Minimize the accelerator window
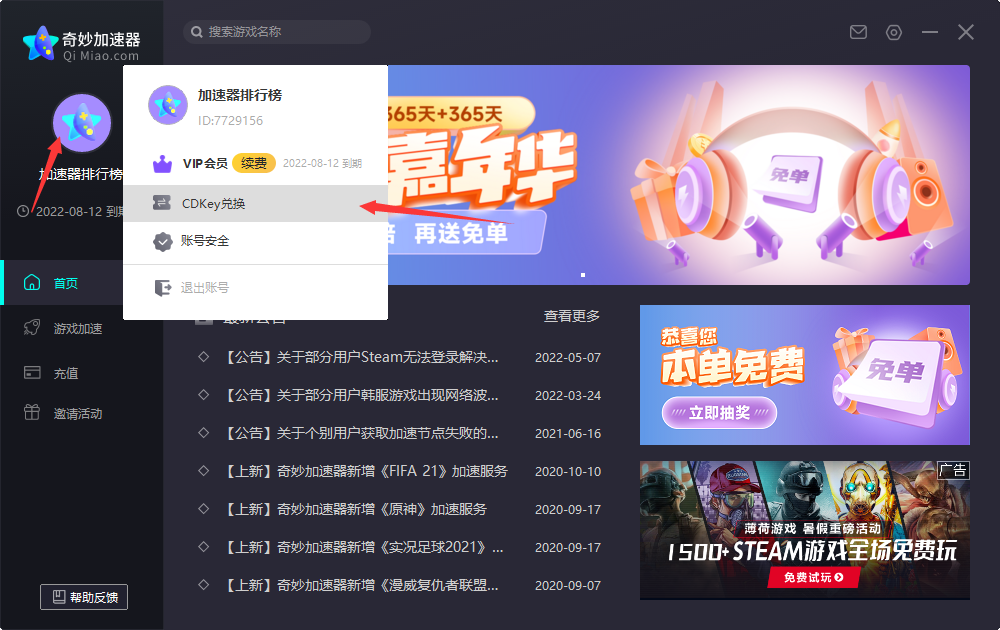This screenshot has width=1000, height=630. click(x=930, y=32)
